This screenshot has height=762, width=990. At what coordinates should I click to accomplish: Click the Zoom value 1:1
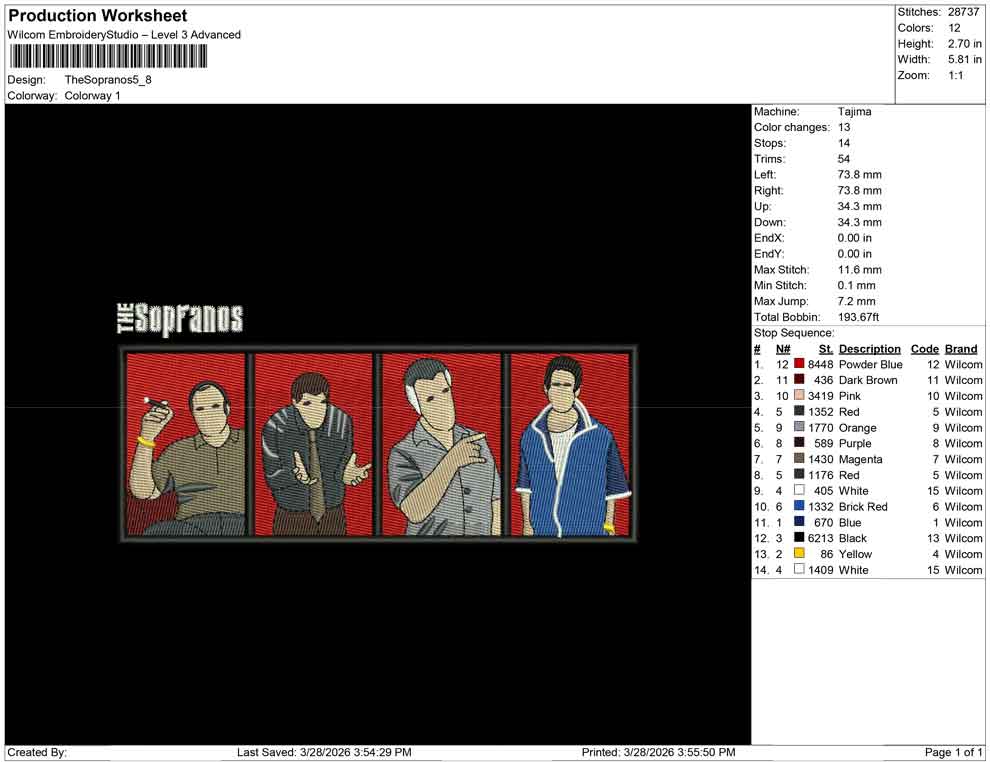click(955, 75)
